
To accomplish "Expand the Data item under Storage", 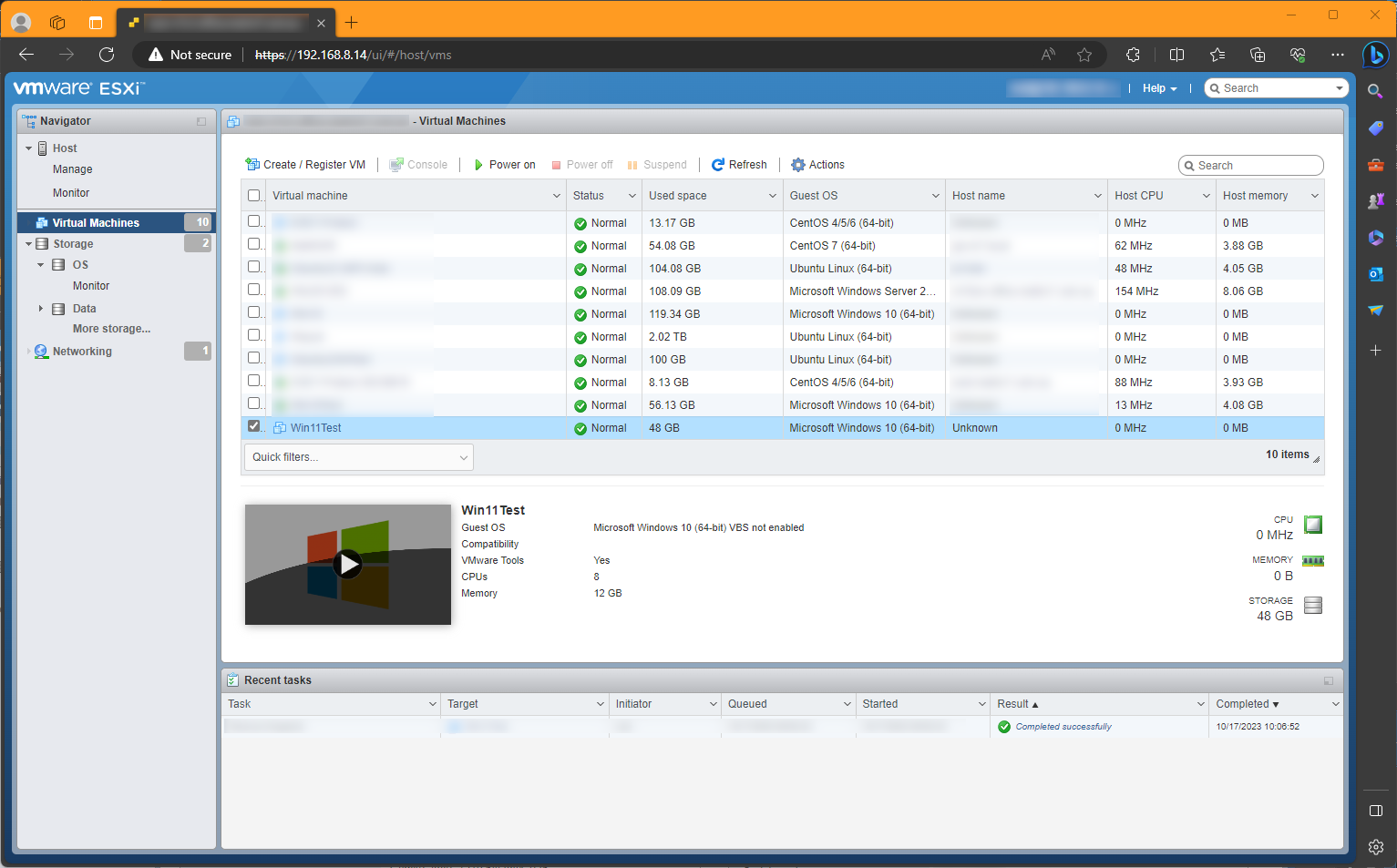I will [x=40, y=308].
